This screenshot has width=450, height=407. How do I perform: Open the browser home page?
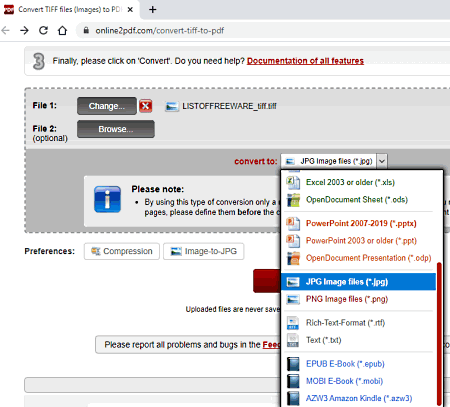[x=62, y=31]
